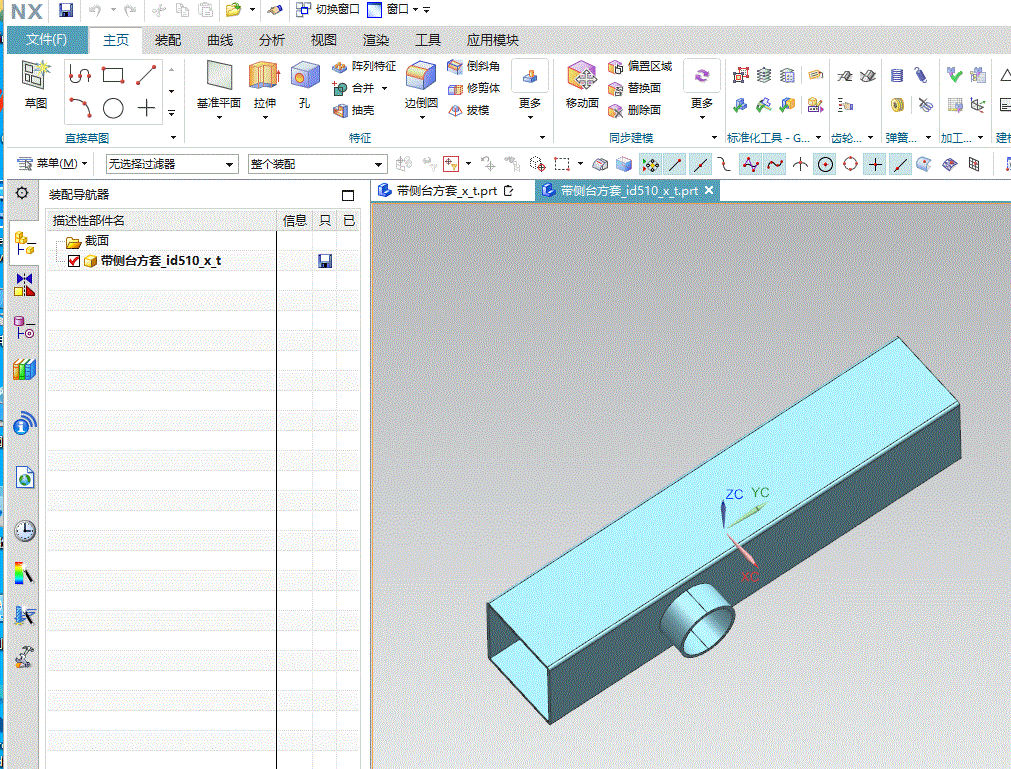
Task: Toggle the snap midpoint icon
Action: 700,164
